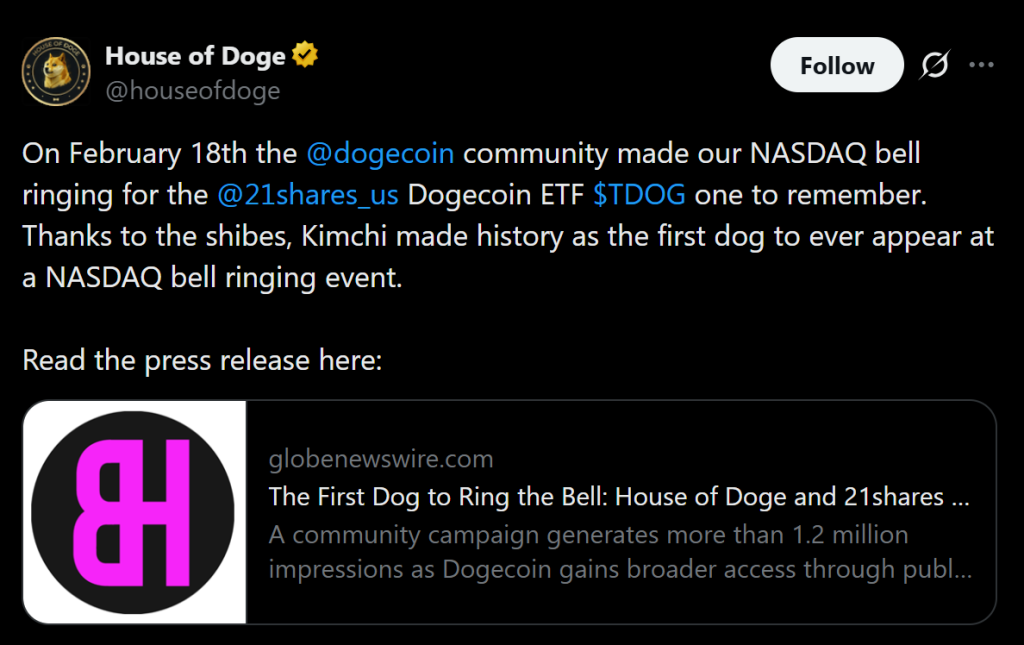The height and width of the screenshot is (645, 1024).
Task: Click the gold verified badge
Action: click(306, 57)
